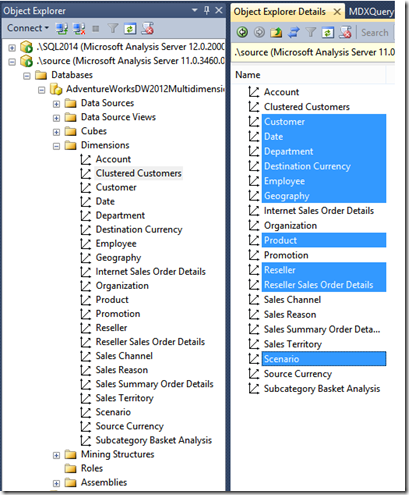The width and height of the screenshot is (409, 495).
Task: Expand the Cubes folder
Action: pyautogui.click(x=56, y=132)
